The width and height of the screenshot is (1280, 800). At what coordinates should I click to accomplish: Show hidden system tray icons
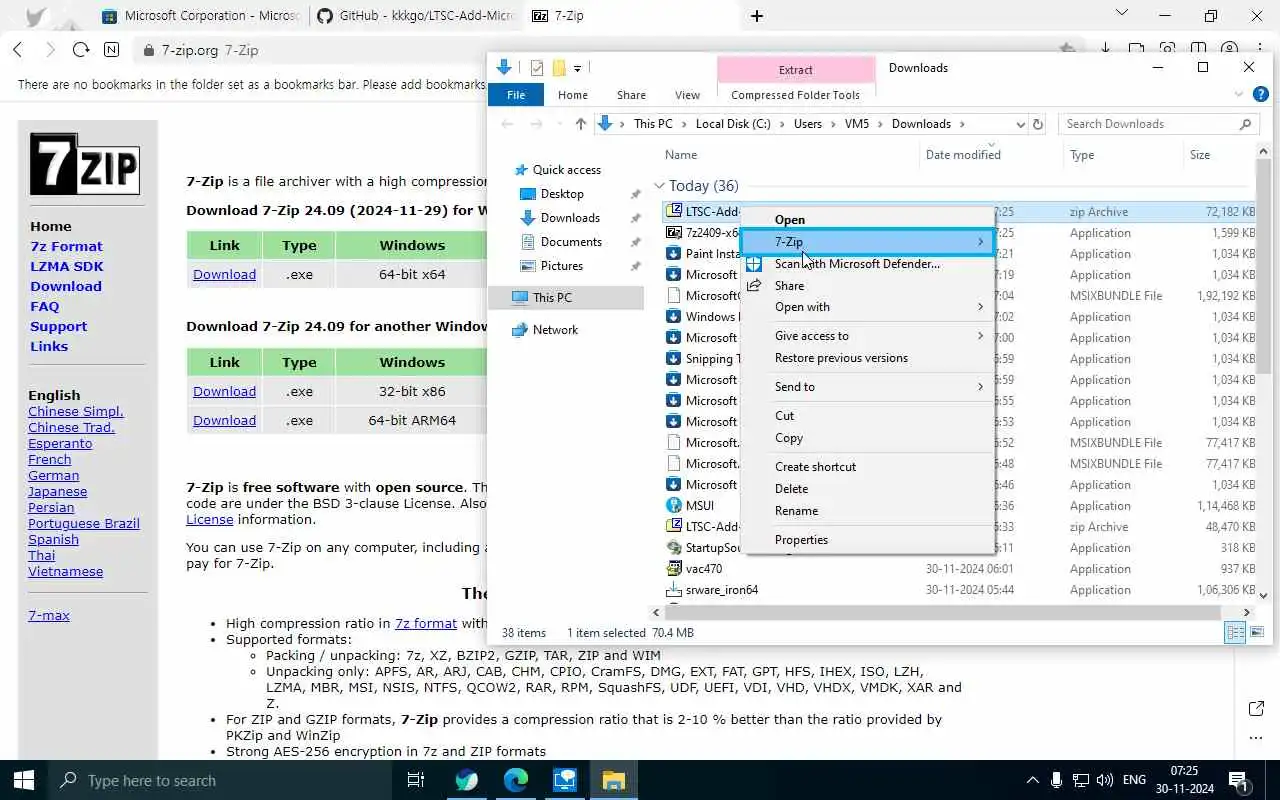[1033, 780]
